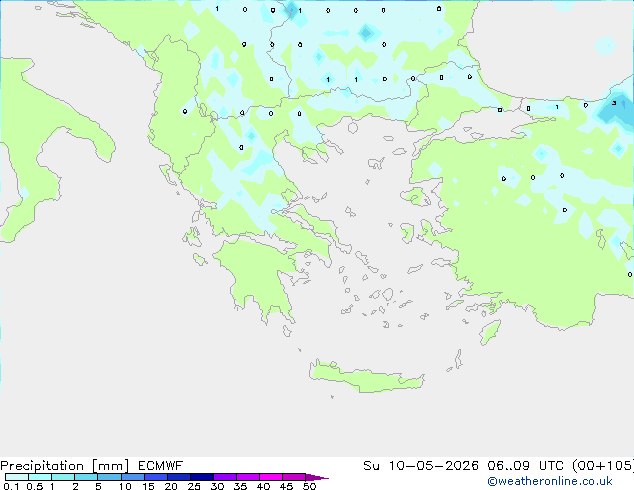Screen dimensions: 634x490
Task: Select the "[mm]" unit label
Action: click(111, 466)
